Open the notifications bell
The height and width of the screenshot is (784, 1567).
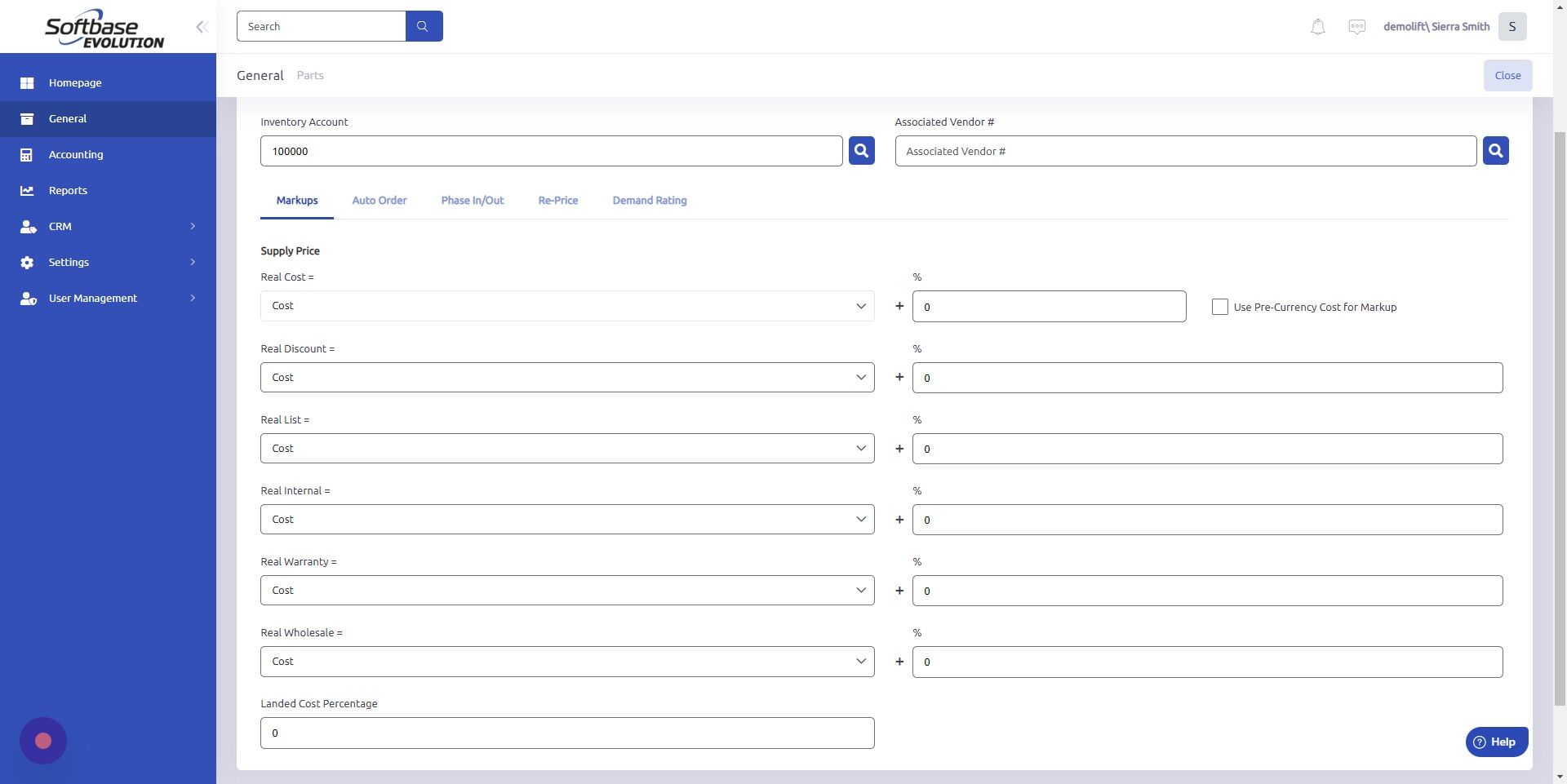point(1317,26)
